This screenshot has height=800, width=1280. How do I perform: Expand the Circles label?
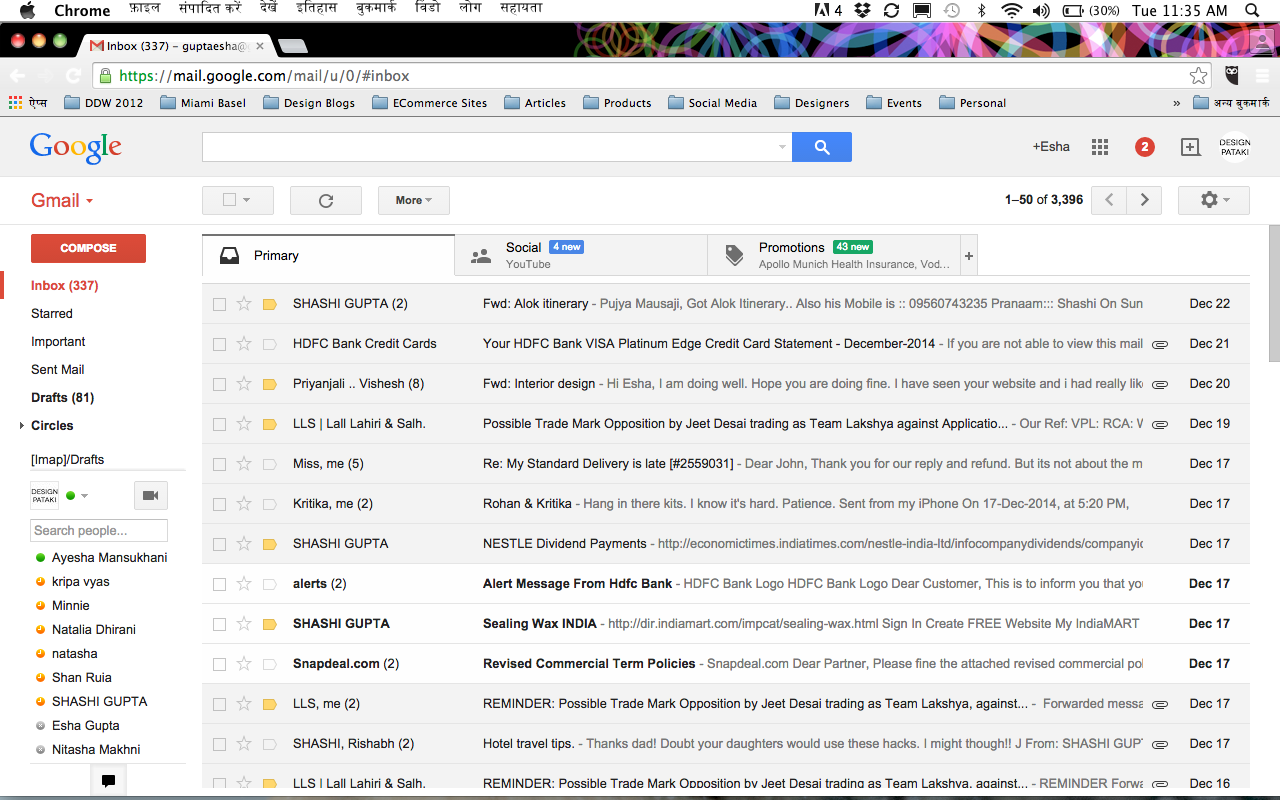tap(22, 426)
